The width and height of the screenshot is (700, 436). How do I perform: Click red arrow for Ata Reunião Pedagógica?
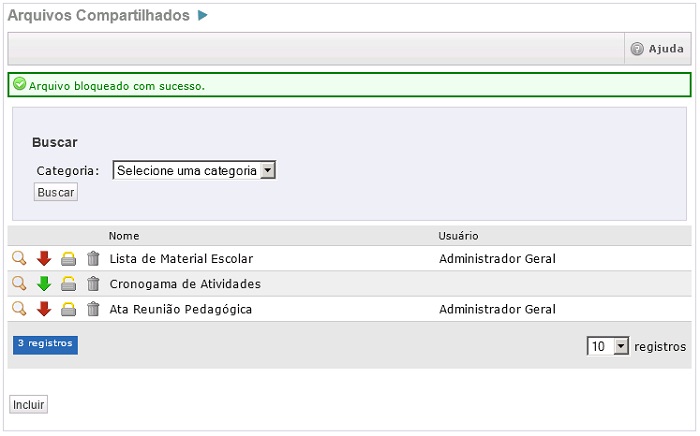(x=44, y=309)
